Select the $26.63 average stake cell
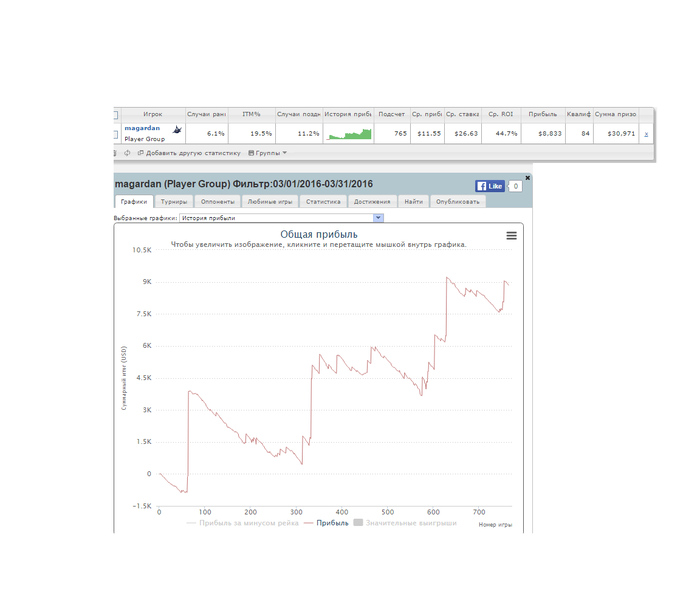 [462, 134]
